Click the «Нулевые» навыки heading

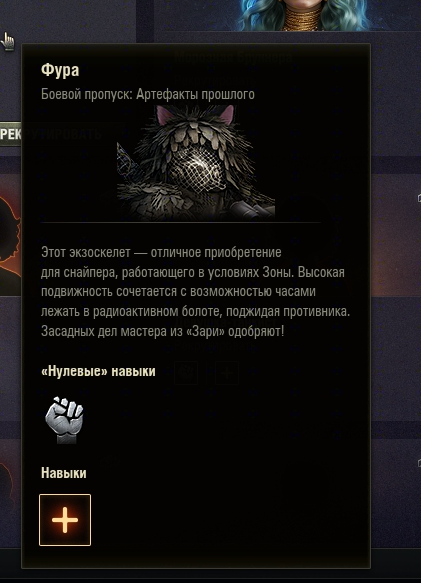98,371
